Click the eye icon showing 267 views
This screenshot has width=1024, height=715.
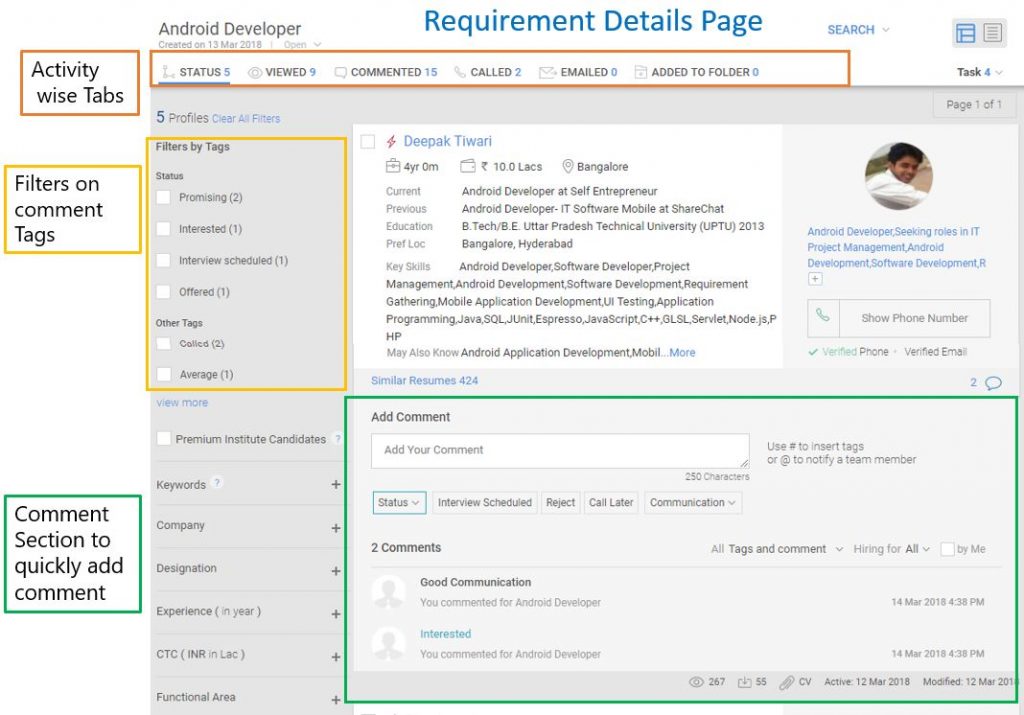click(x=697, y=681)
